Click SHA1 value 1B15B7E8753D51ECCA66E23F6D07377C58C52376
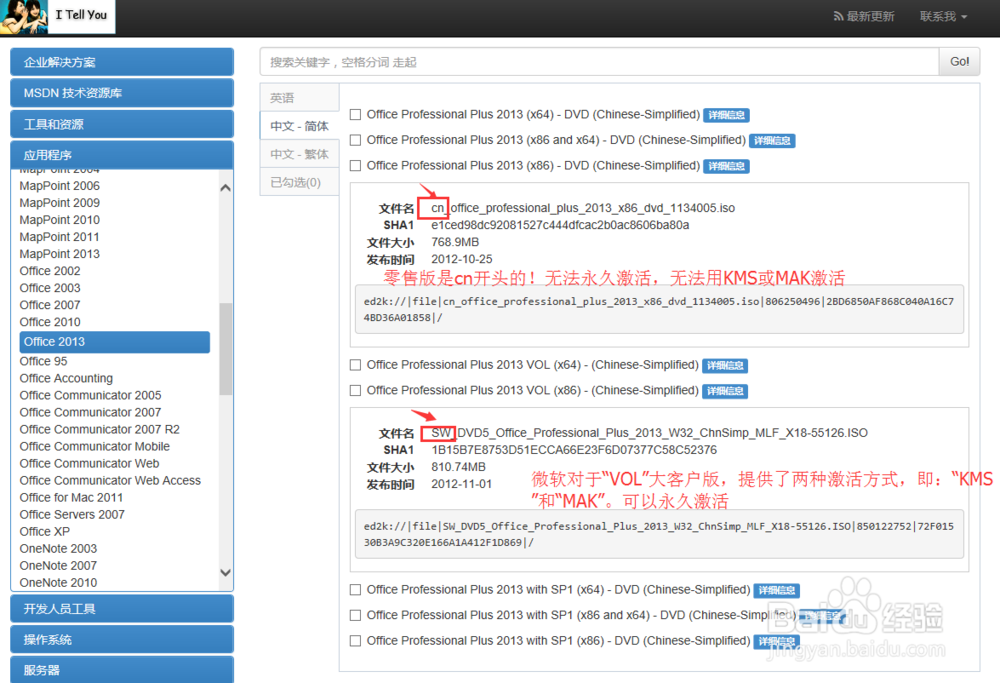The height and width of the screenshot is (683, 1000). click(x=573, y=450)
